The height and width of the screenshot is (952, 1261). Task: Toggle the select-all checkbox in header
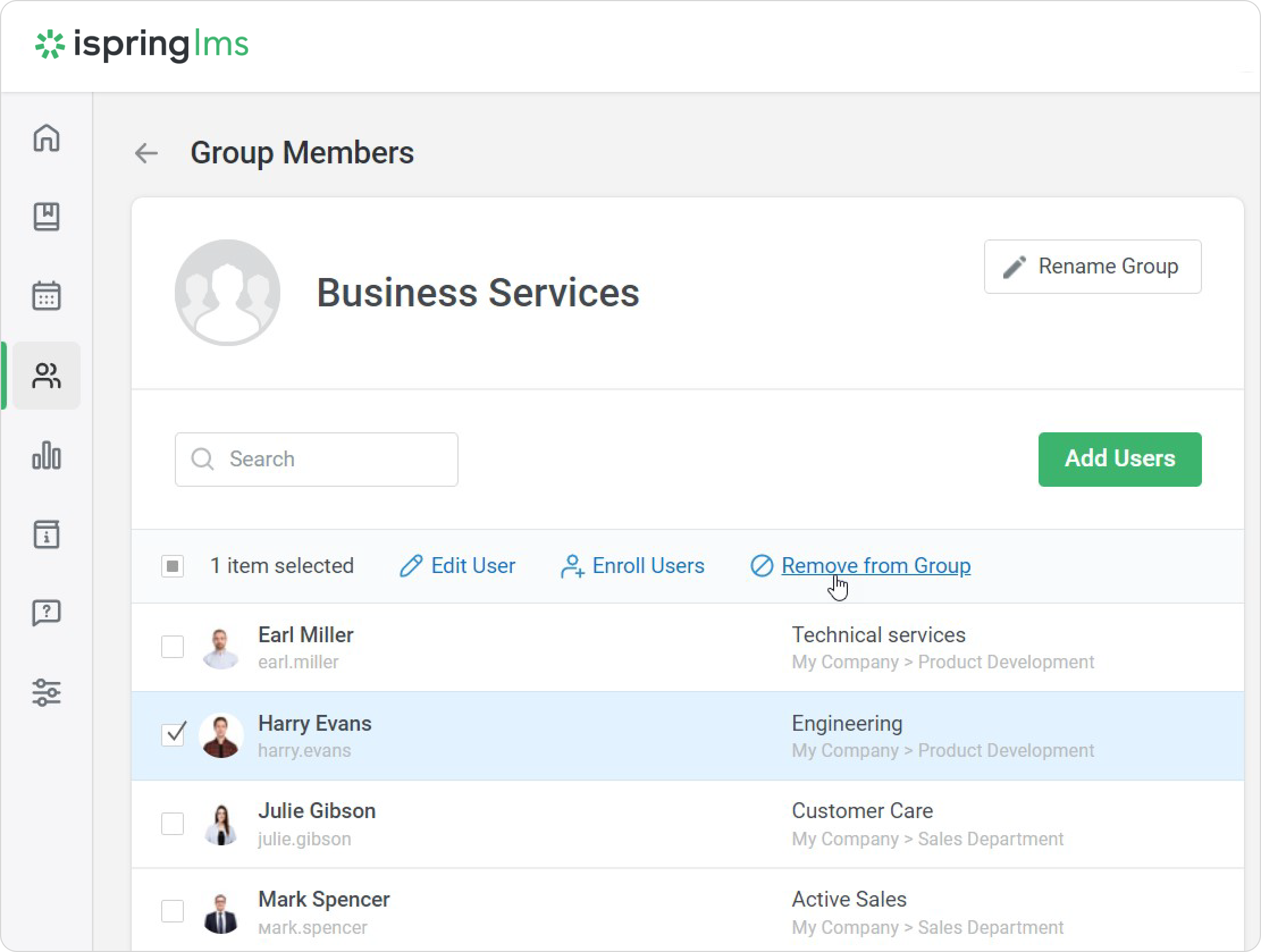click(172, 566)
